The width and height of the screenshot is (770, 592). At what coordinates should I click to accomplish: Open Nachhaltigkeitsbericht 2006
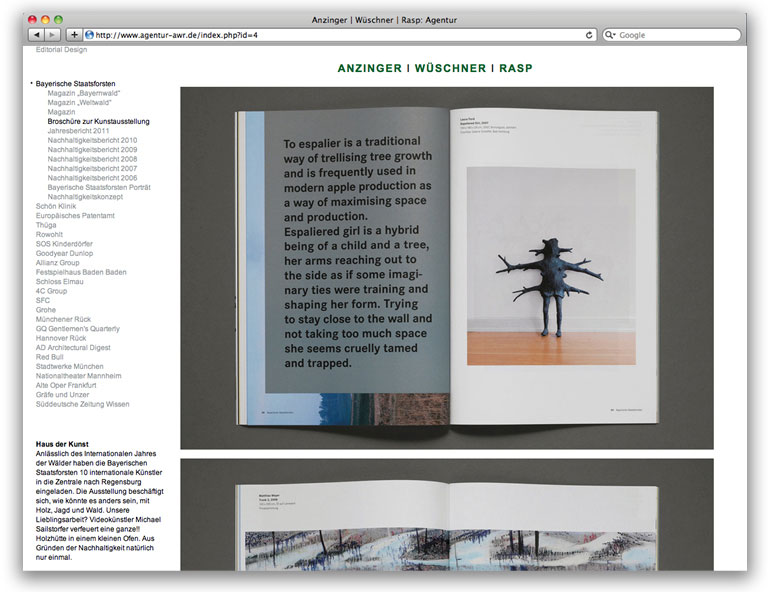(92, 178)
